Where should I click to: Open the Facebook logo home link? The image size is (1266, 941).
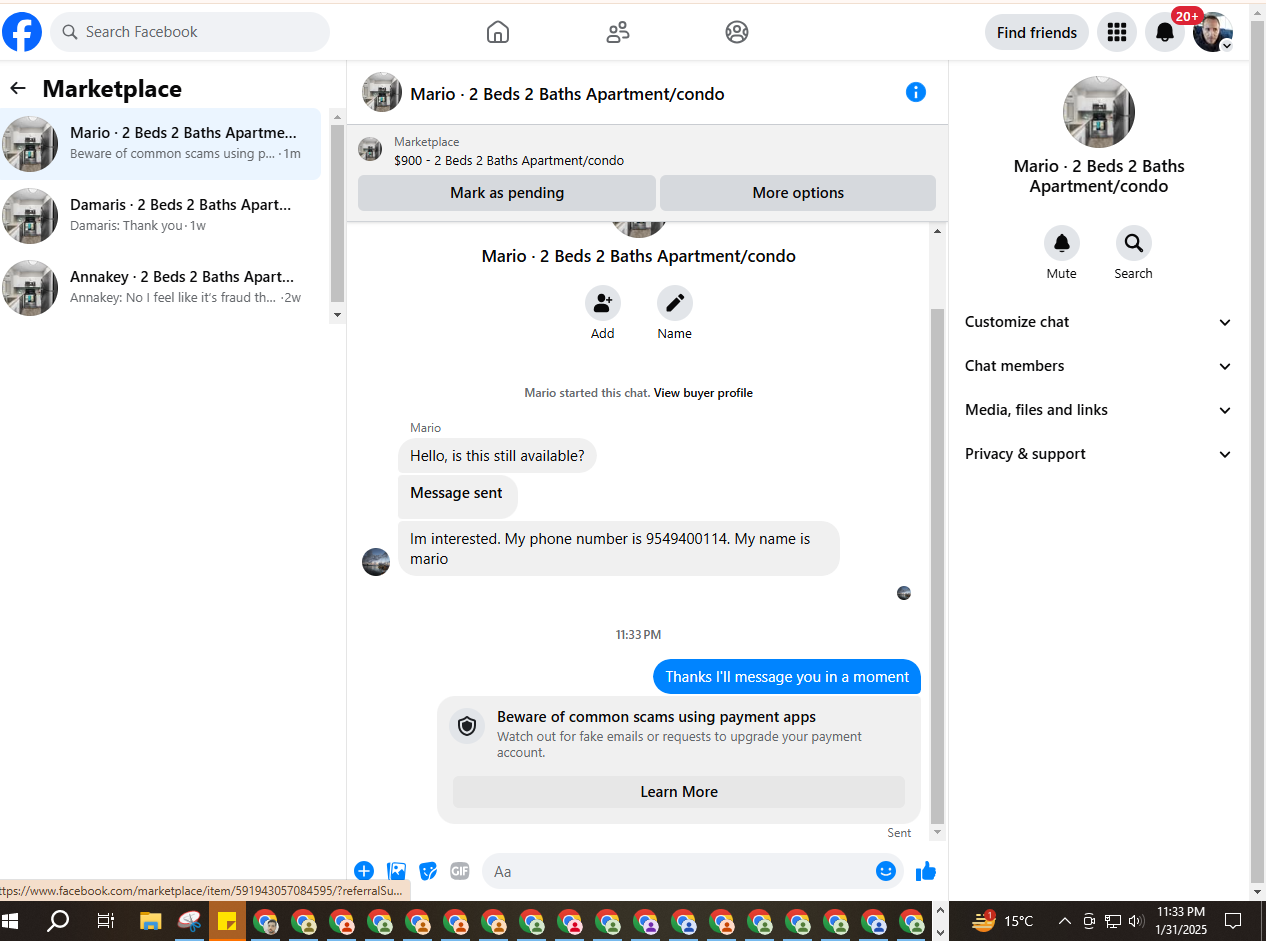[x=22, y=32]
